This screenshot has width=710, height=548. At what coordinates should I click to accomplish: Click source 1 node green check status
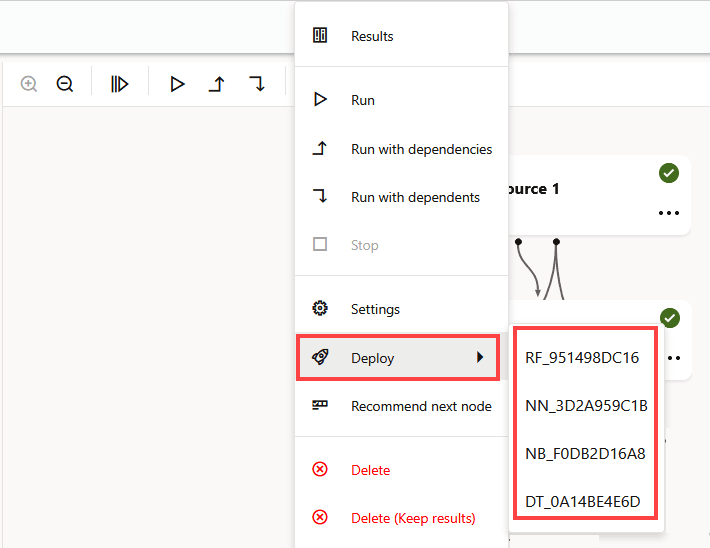tap(669, 173)
